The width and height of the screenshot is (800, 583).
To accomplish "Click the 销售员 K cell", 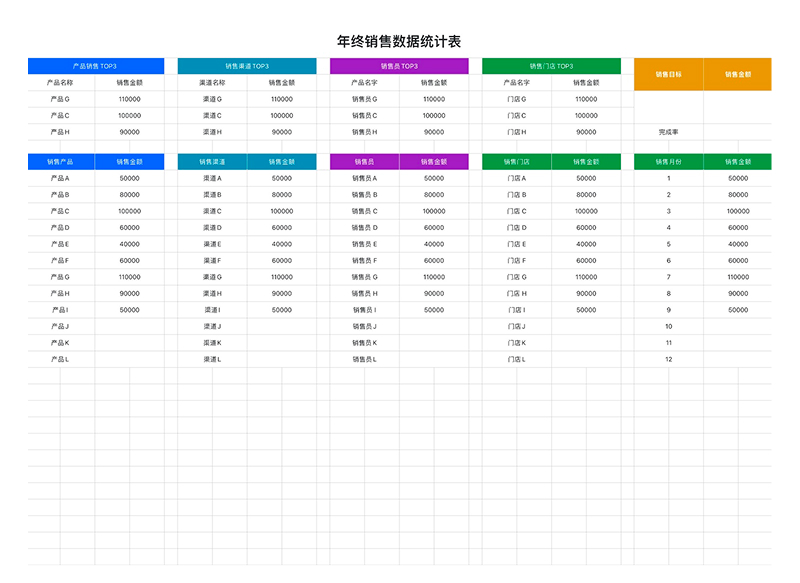I will click(x=364, y=343).
